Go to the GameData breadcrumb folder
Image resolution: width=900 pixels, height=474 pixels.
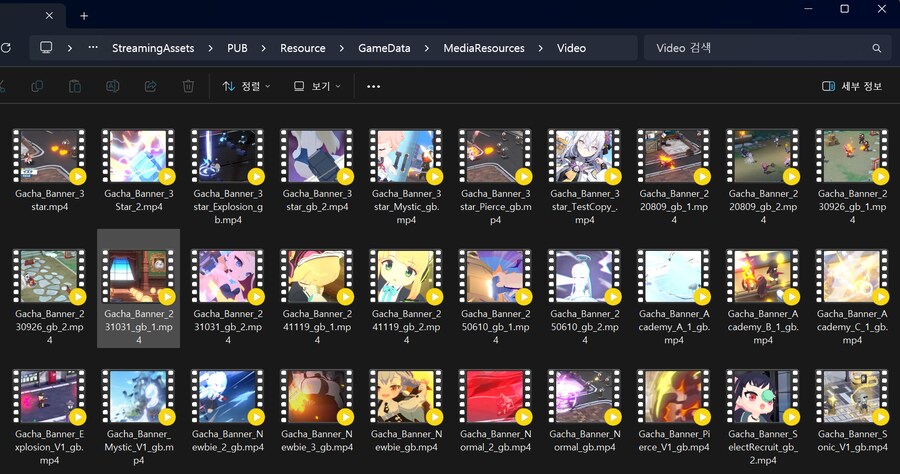click(x=384, y=48)
